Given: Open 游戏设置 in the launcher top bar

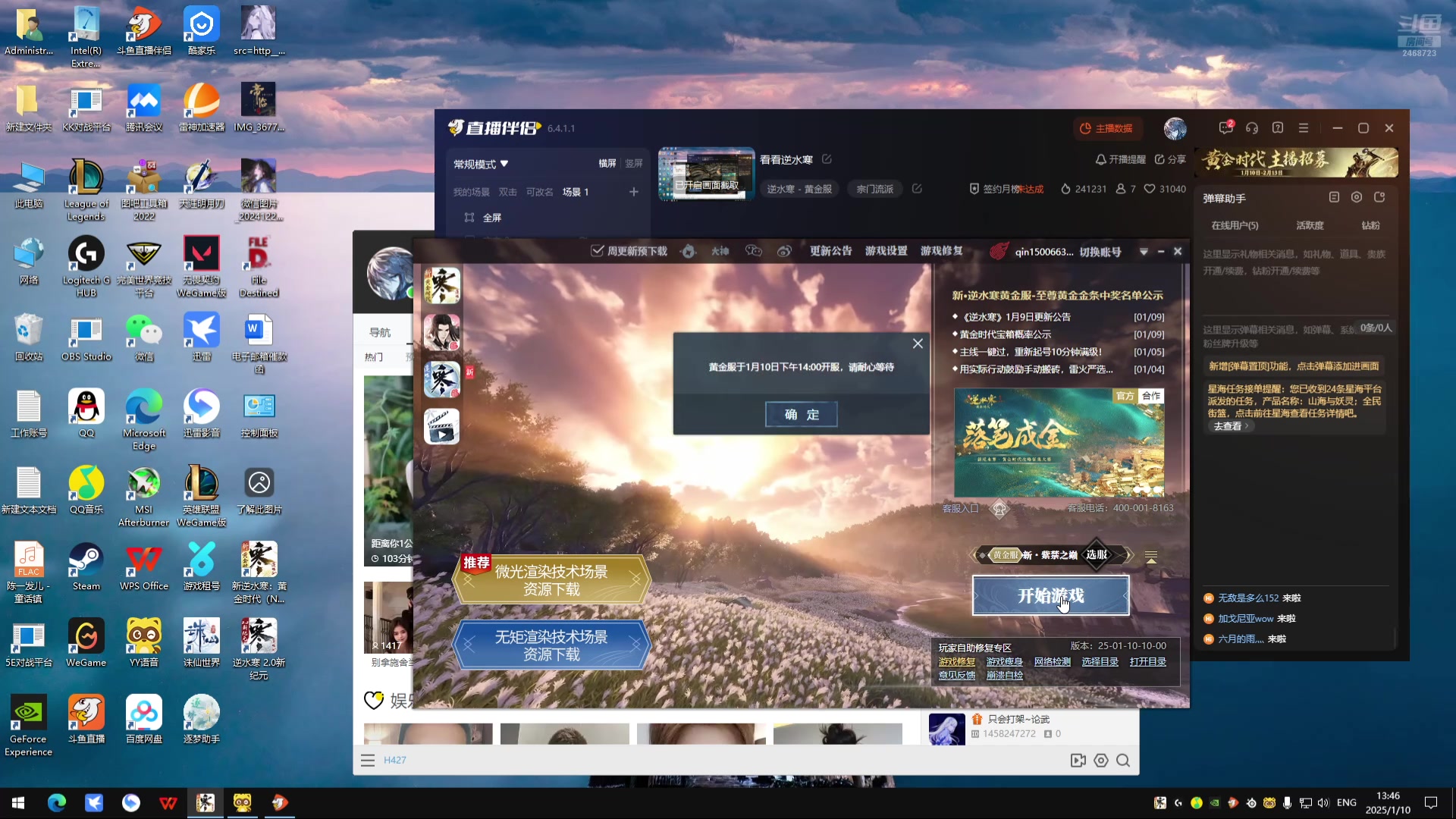Looking at the screenshot, I should [x=886, y=251].
